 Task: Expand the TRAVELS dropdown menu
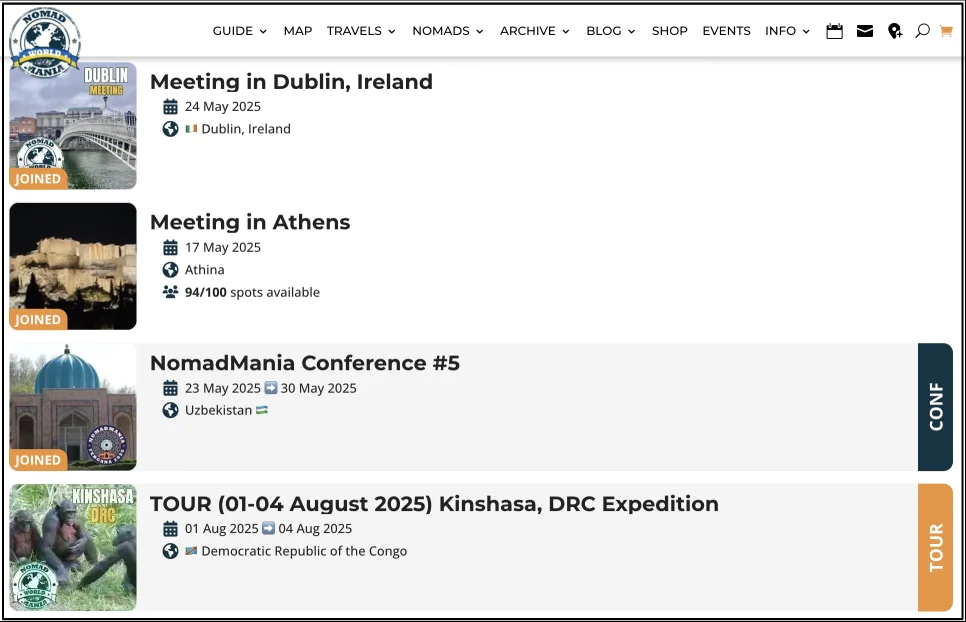click(360, 31)
